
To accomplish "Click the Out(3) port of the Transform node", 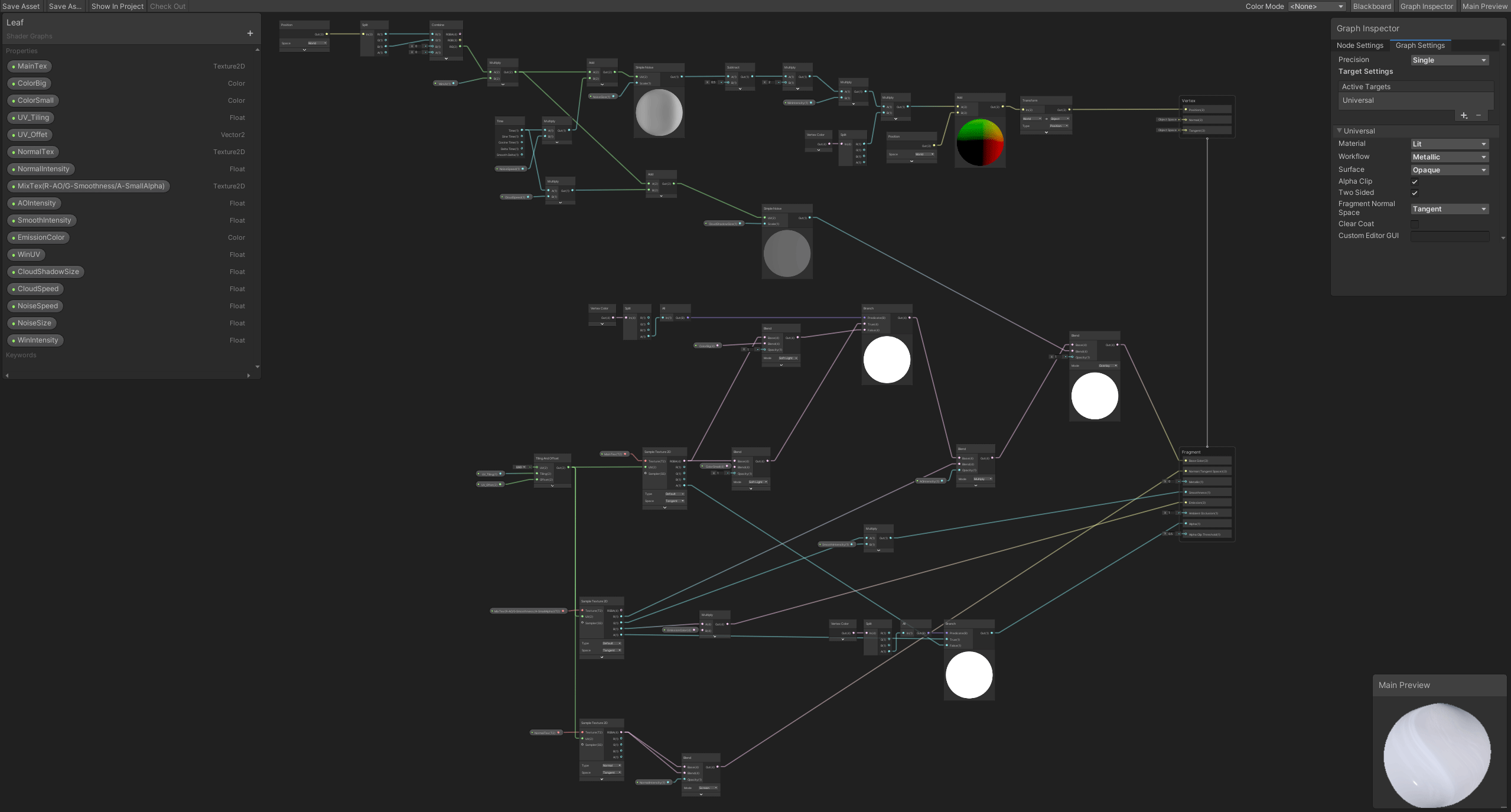I will pos(1069,110).
